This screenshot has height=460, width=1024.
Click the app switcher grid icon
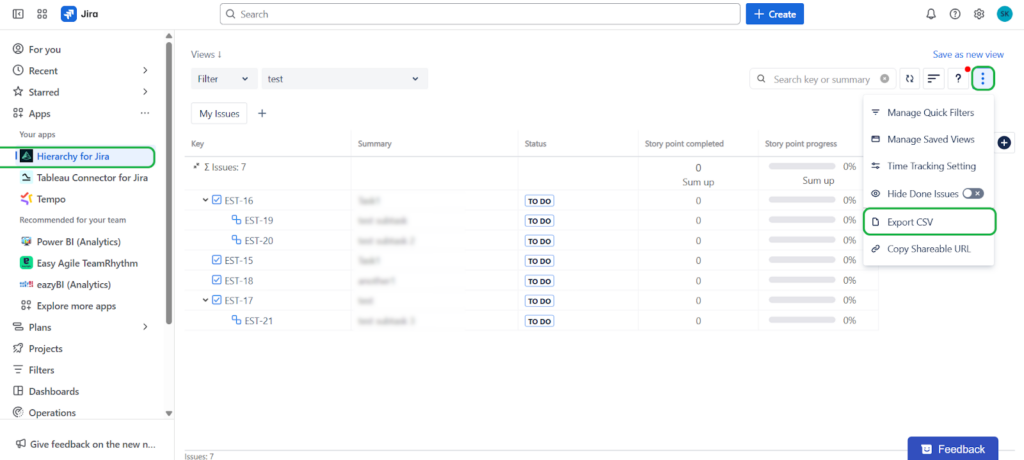coord(42,14)
